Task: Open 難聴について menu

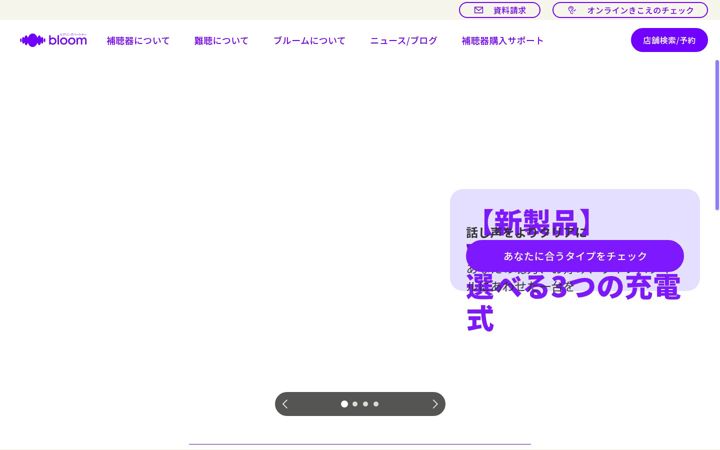Action: tap(221, 40)
